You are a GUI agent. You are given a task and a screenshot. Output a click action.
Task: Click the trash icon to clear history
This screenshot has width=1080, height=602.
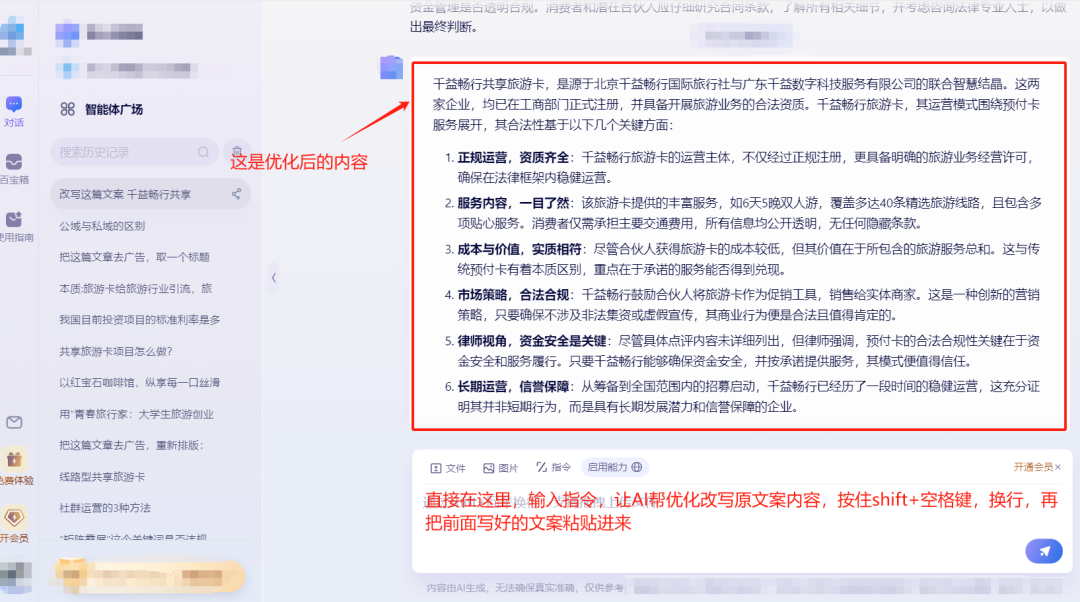click(237, 152)
